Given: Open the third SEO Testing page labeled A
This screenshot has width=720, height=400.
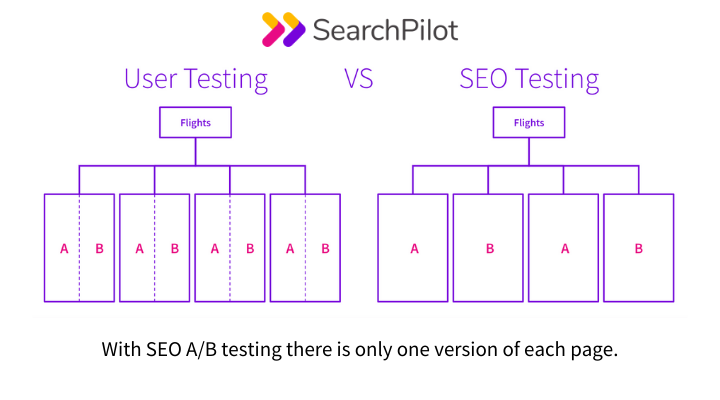Looking at the screenshot, I should click(x=564, y=249).
